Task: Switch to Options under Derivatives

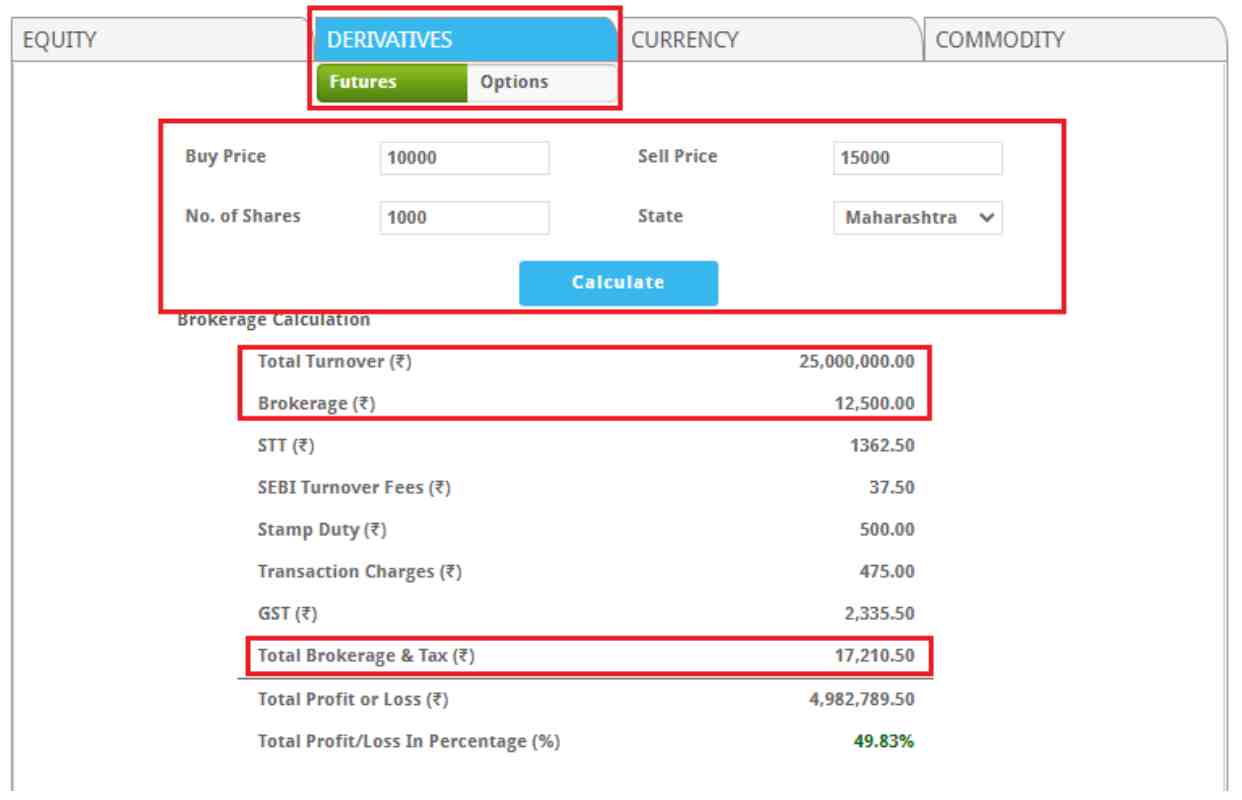Action: (514, 83)
